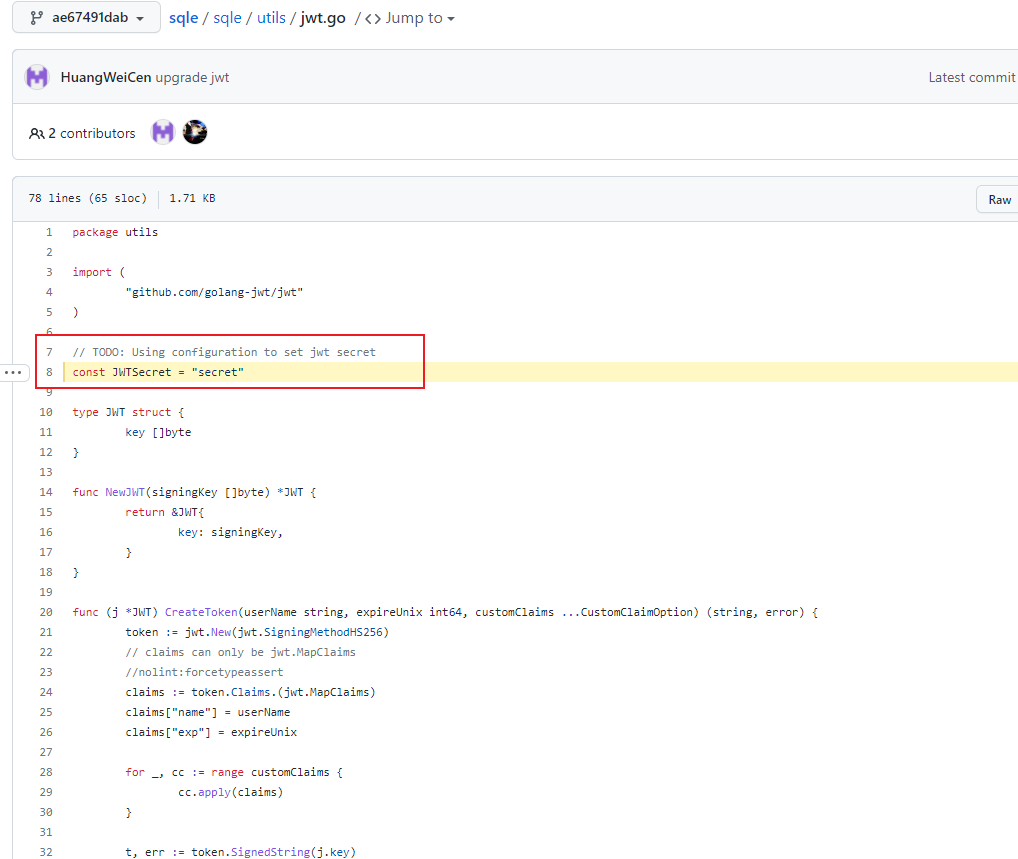
Task: Navigate to the second sqle folder breadcrumb
Action: point(227,18)
